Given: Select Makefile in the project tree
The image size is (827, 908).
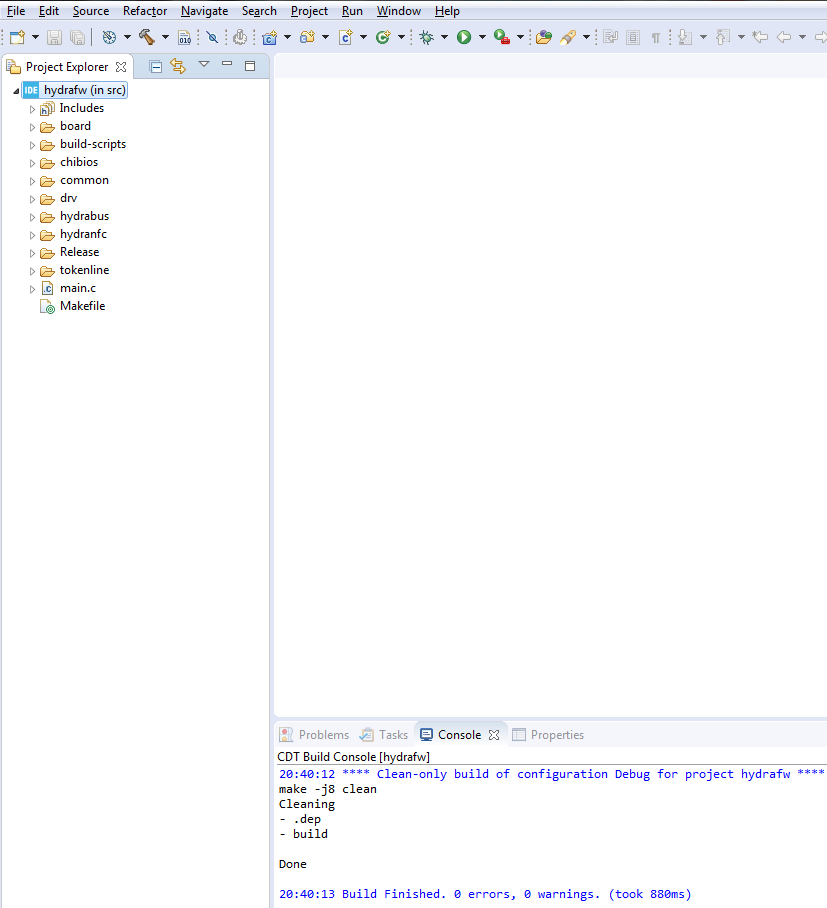Looking at the screenshot, I should coord(82,306).
